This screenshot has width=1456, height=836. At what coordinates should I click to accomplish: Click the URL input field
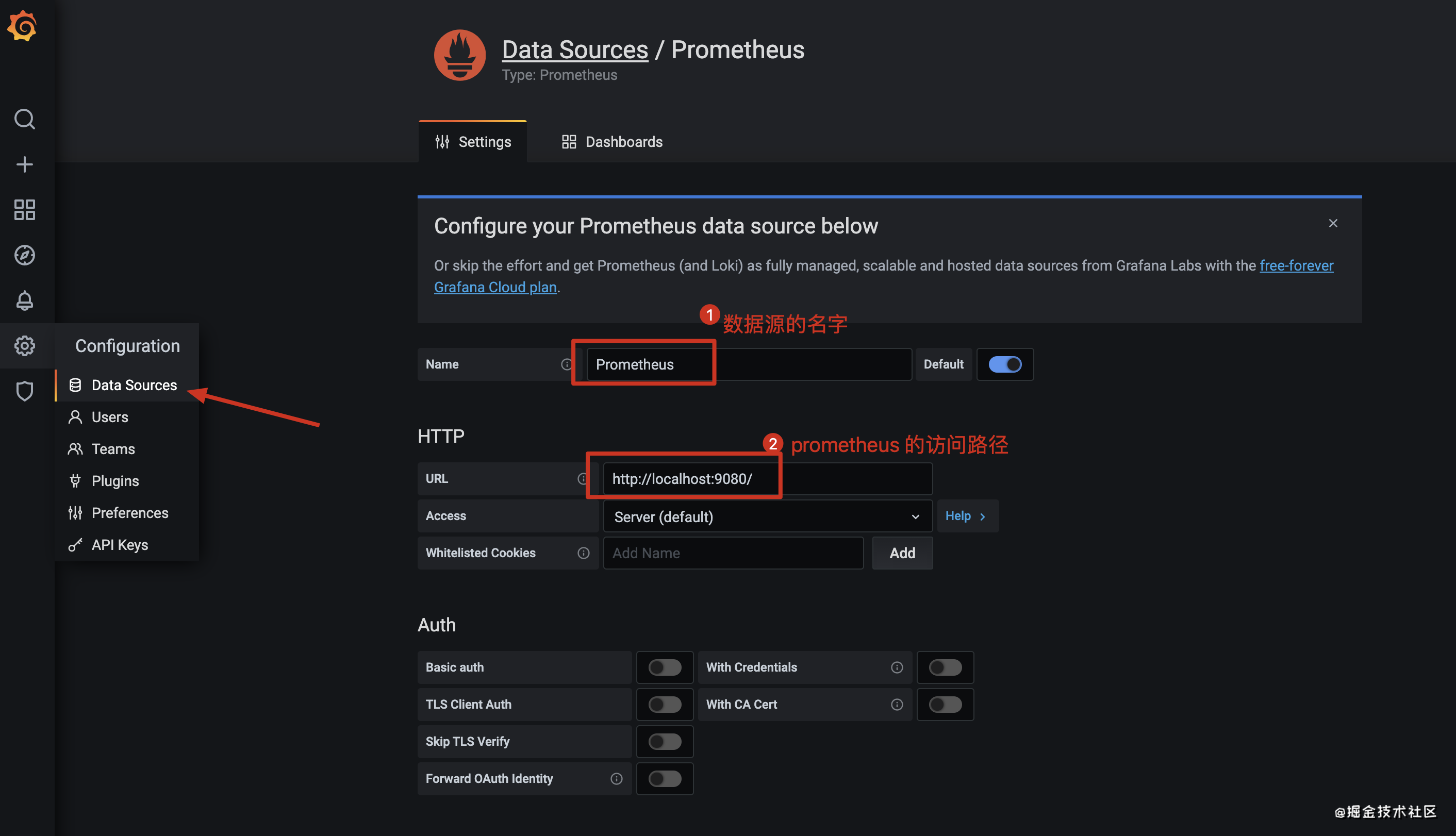point(767,479)
